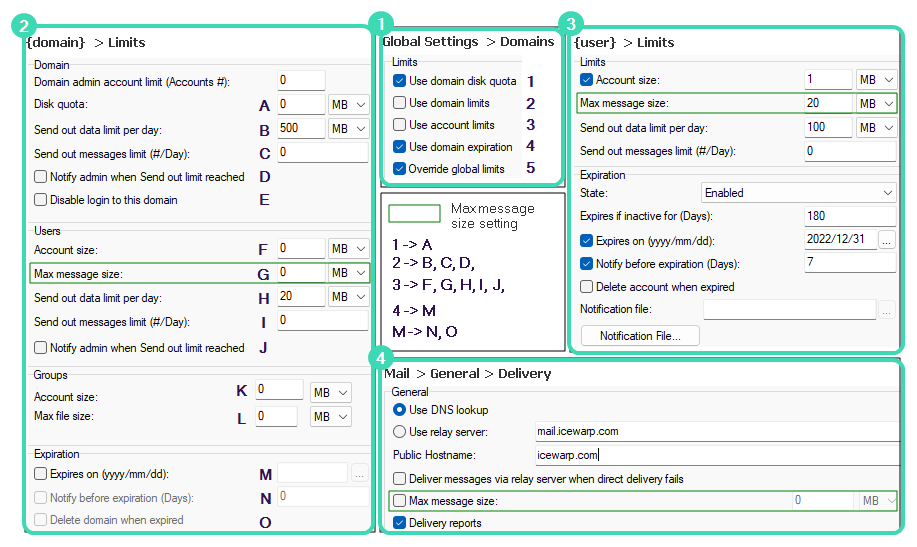Image resolution: width=917 pixels, height=547 pixels.
Task: Open the State dropdown showing Enabled
Action: [798, 193]
